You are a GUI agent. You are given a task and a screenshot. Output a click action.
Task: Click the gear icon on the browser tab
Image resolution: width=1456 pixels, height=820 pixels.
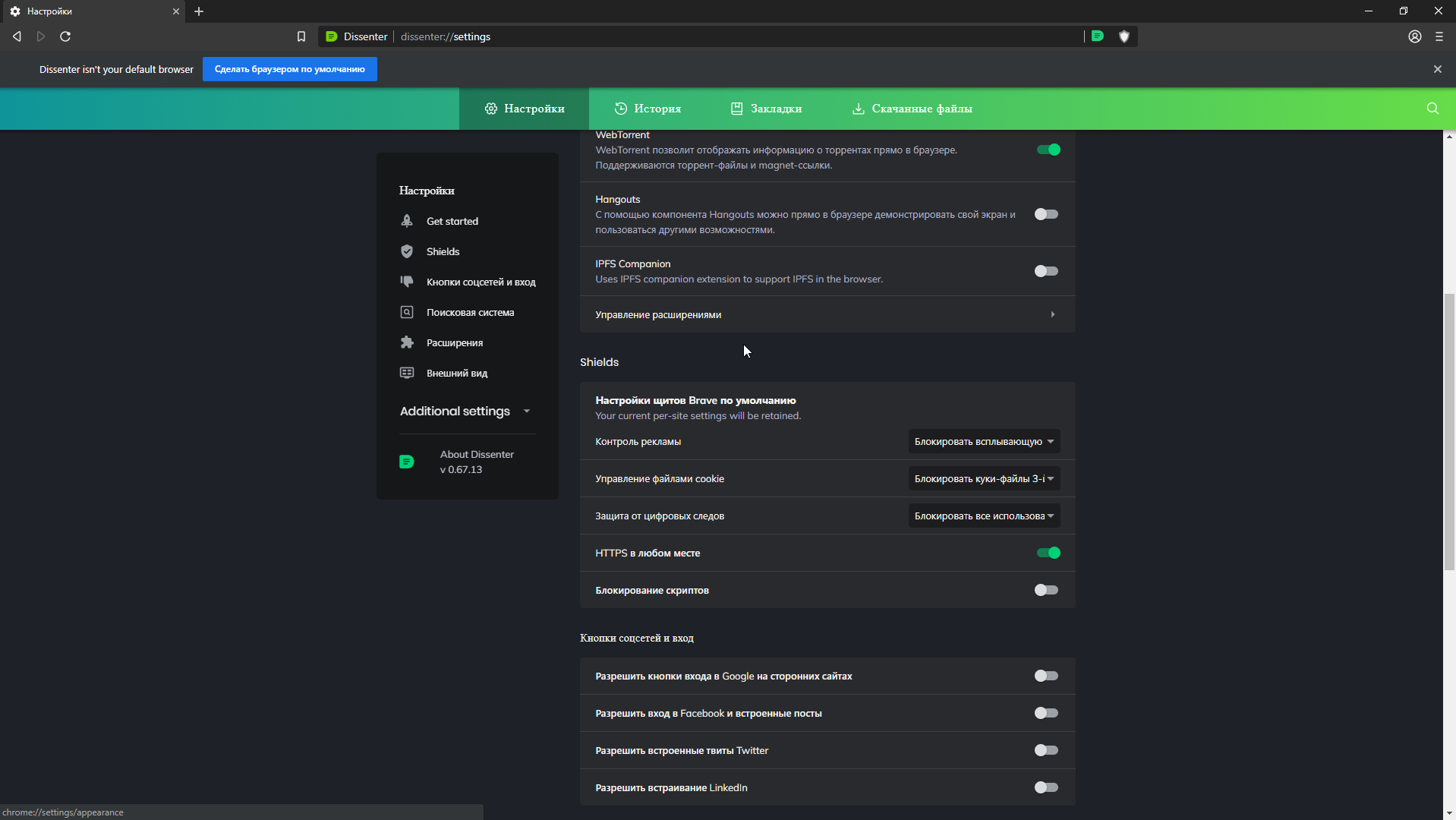15,11
